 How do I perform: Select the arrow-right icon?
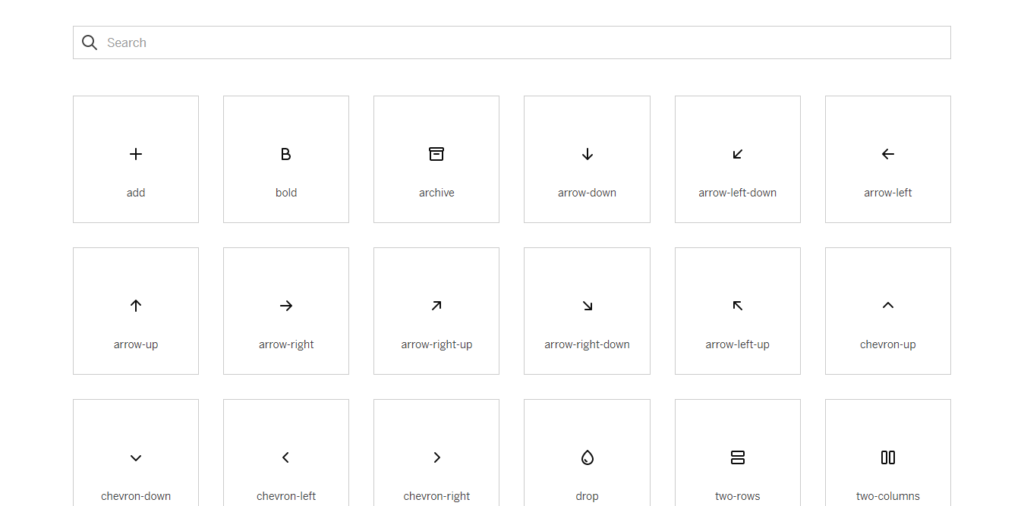286,306
